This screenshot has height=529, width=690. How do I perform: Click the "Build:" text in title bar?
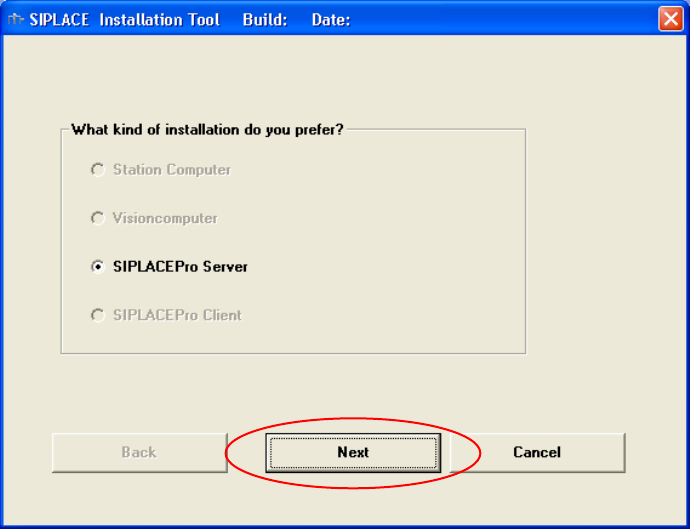pos(264,19)
